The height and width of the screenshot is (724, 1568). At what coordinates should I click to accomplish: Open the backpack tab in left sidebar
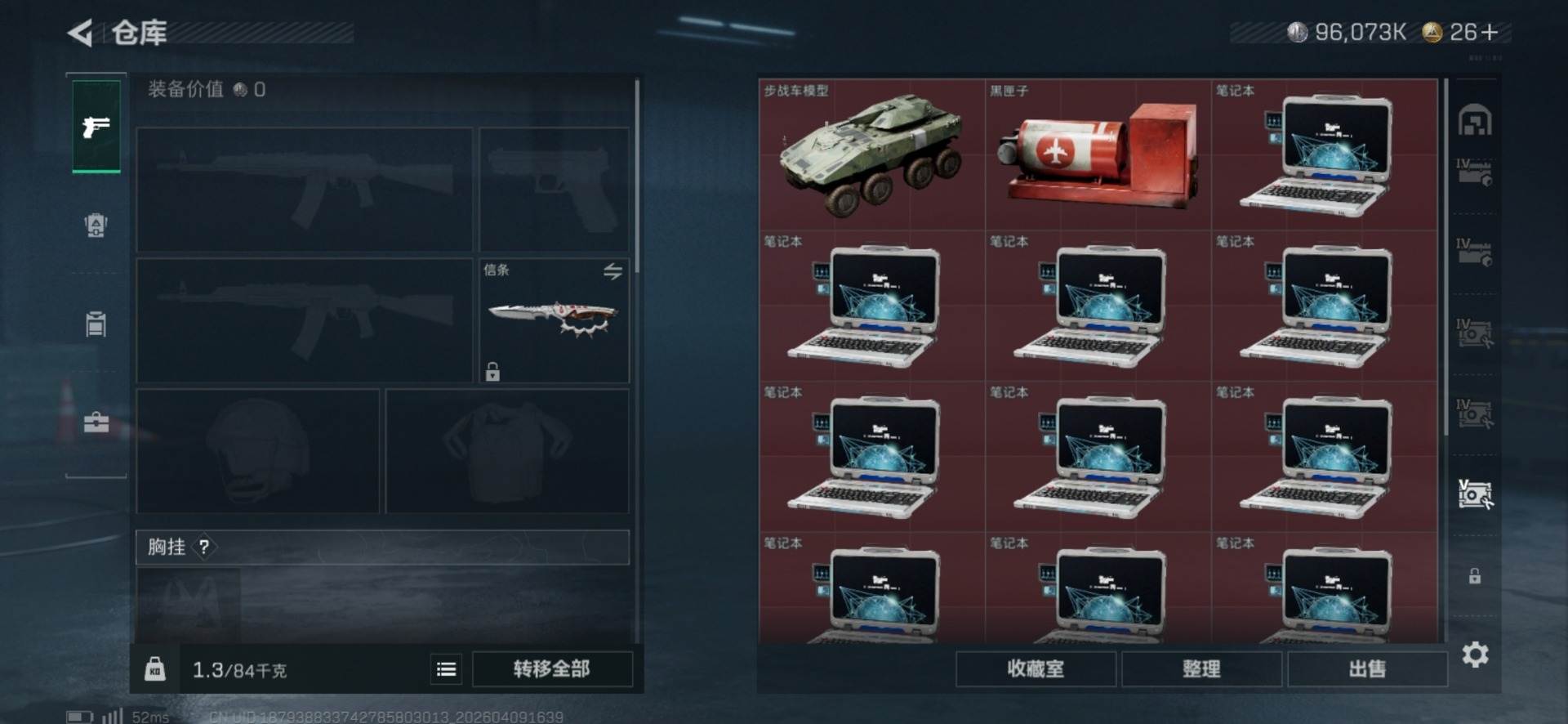(x=96, y=226)
